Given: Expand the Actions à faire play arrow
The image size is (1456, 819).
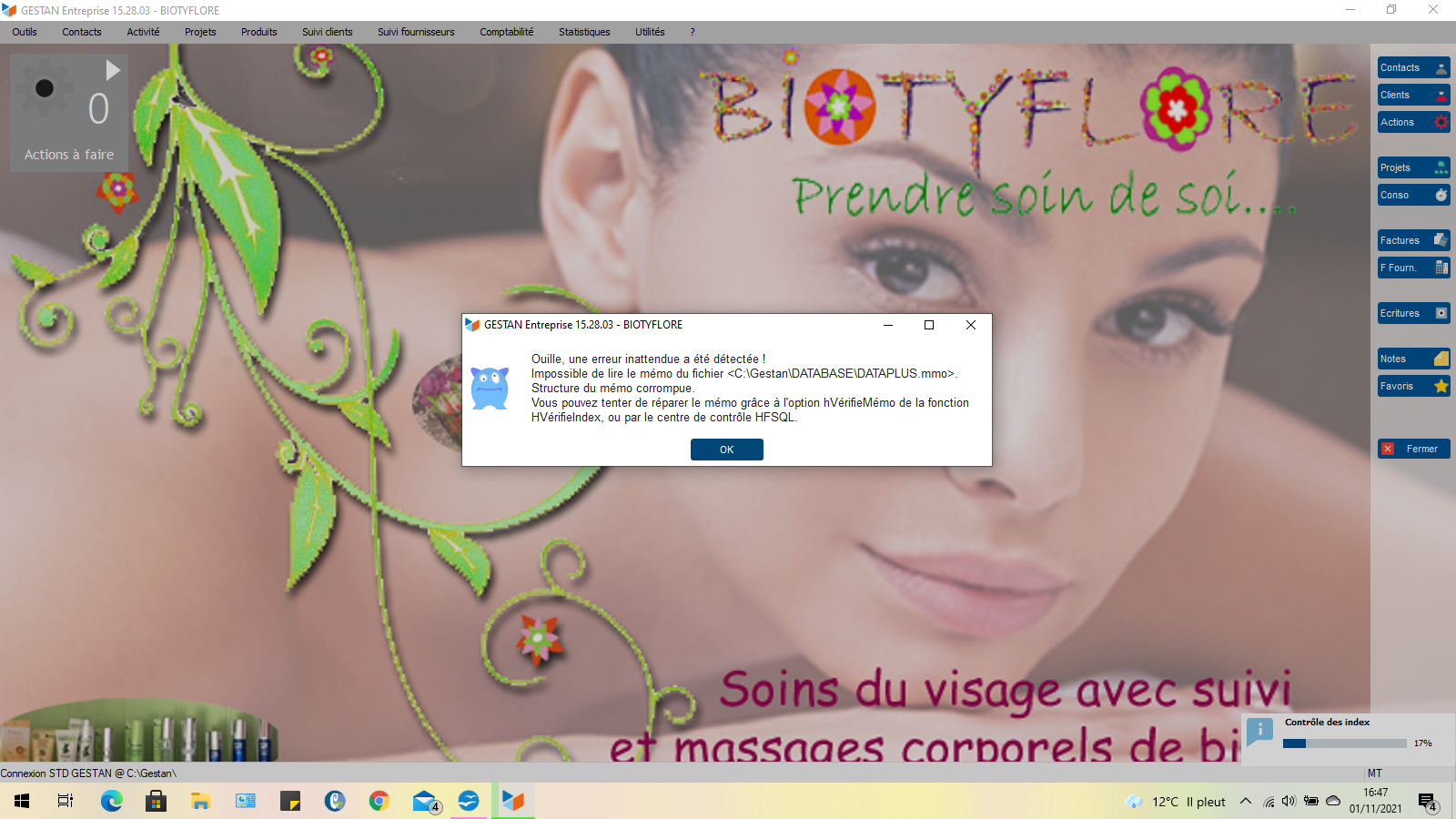Looking at the screenshot, I should pos(113,70).
